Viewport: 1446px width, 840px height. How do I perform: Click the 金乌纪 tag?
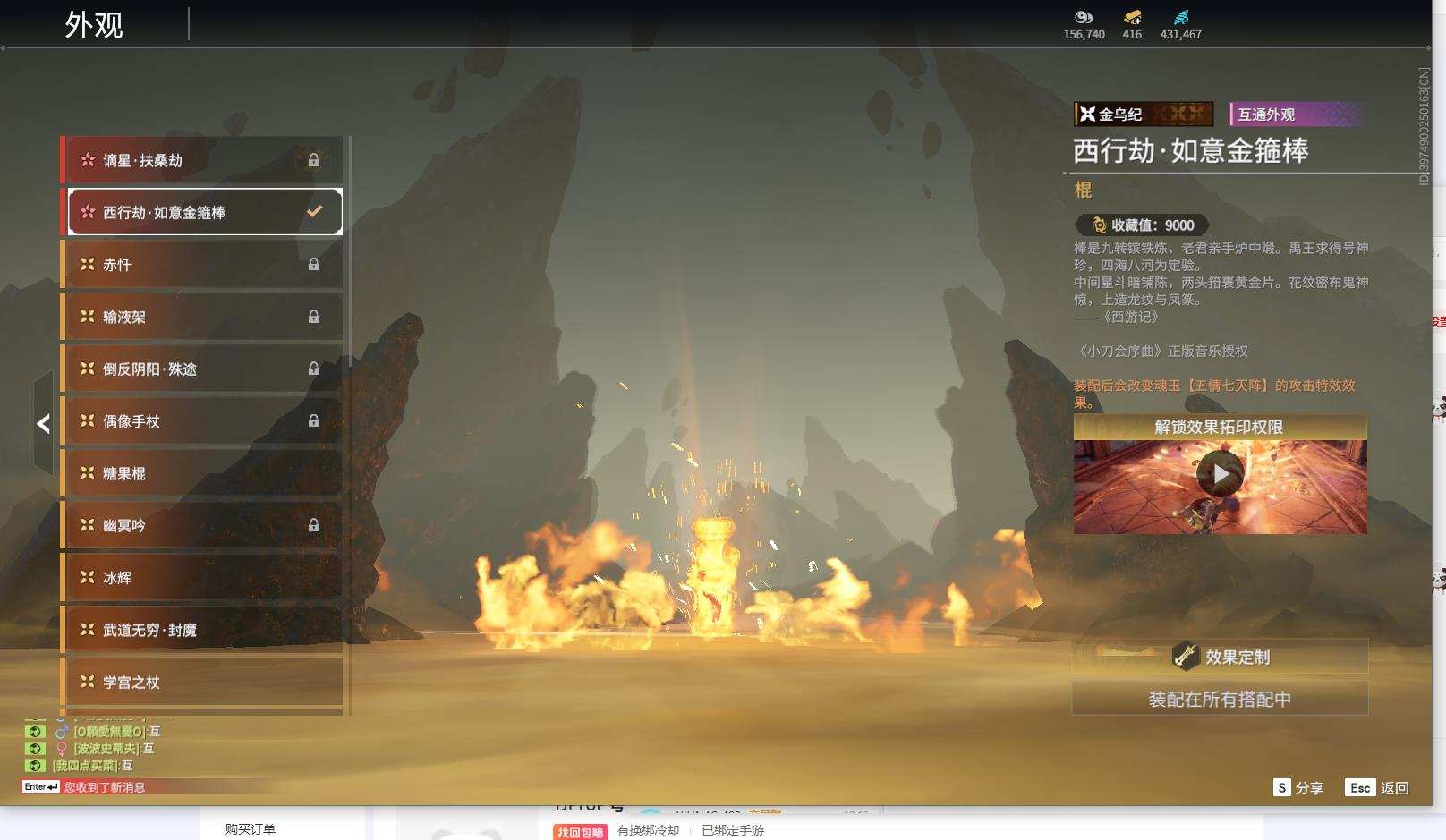(x=1144, y=115)
